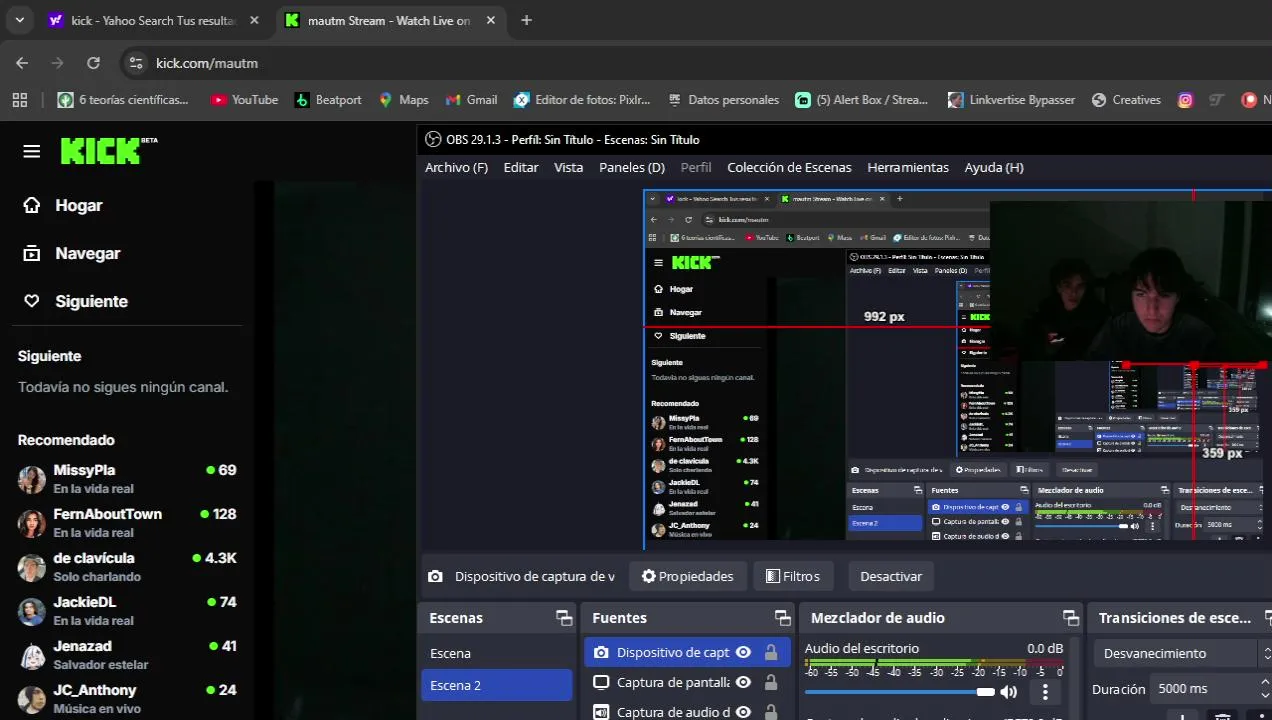1272x720 pixels.
Task: Open Navegar in the Kick sidebar
Action: pyautogui.click(x=72, y=253)
